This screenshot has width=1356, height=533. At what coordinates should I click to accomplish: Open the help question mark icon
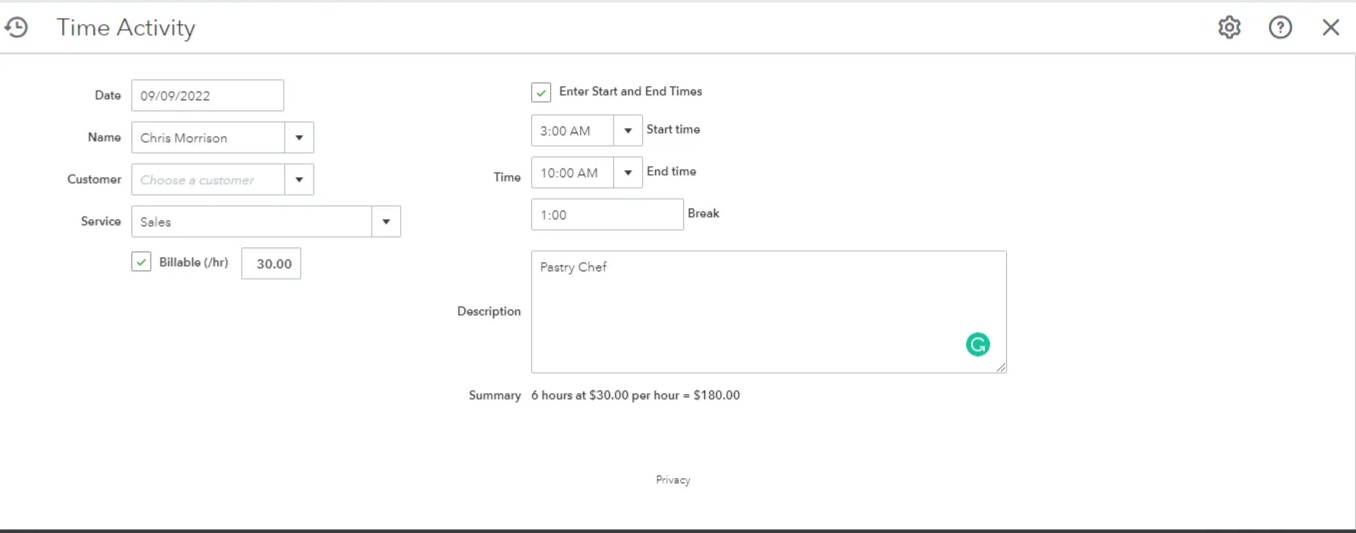point(1280,28)
